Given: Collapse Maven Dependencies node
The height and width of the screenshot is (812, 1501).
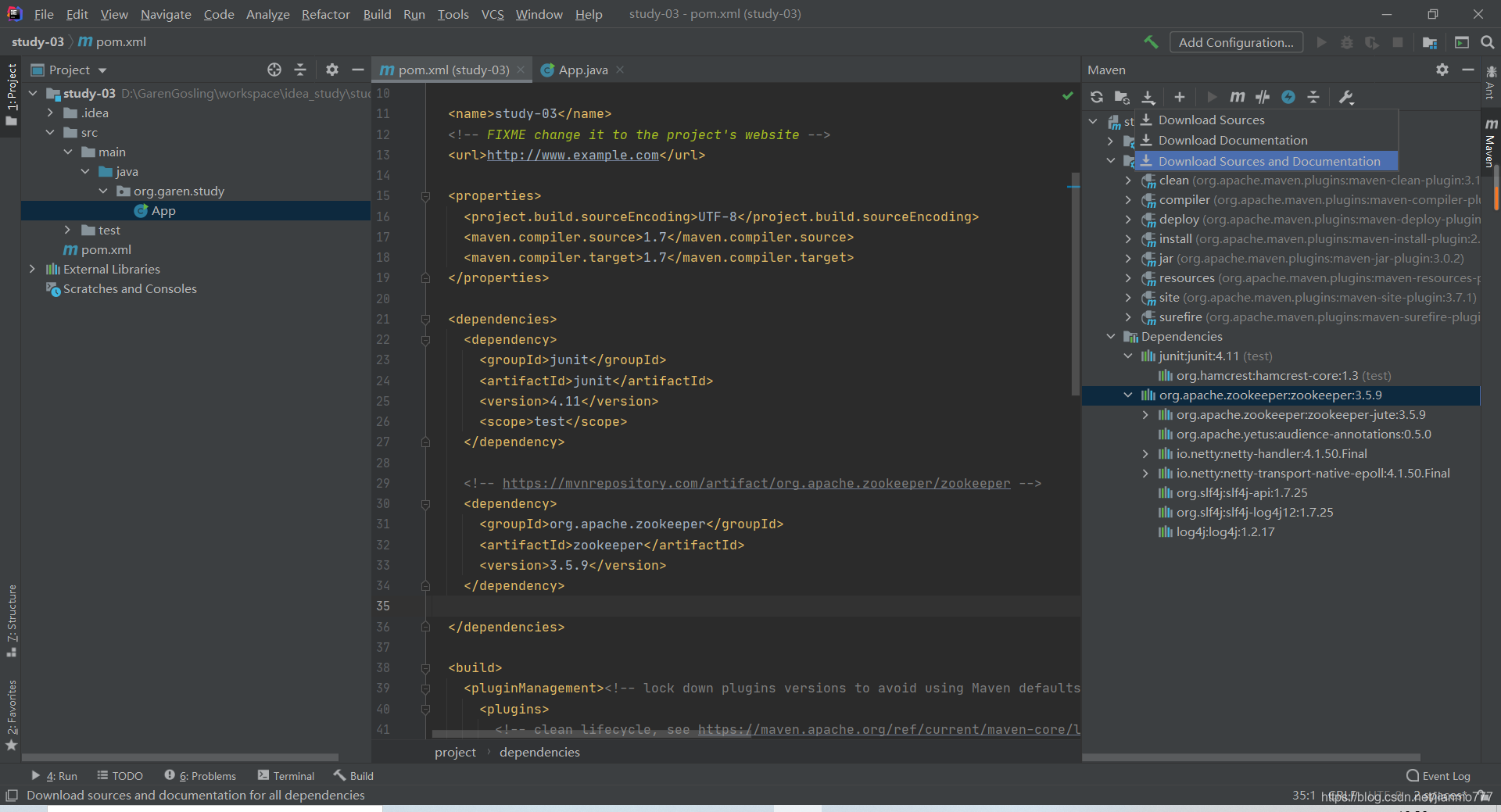Looking at the screenshot, I should (1111, 336).
